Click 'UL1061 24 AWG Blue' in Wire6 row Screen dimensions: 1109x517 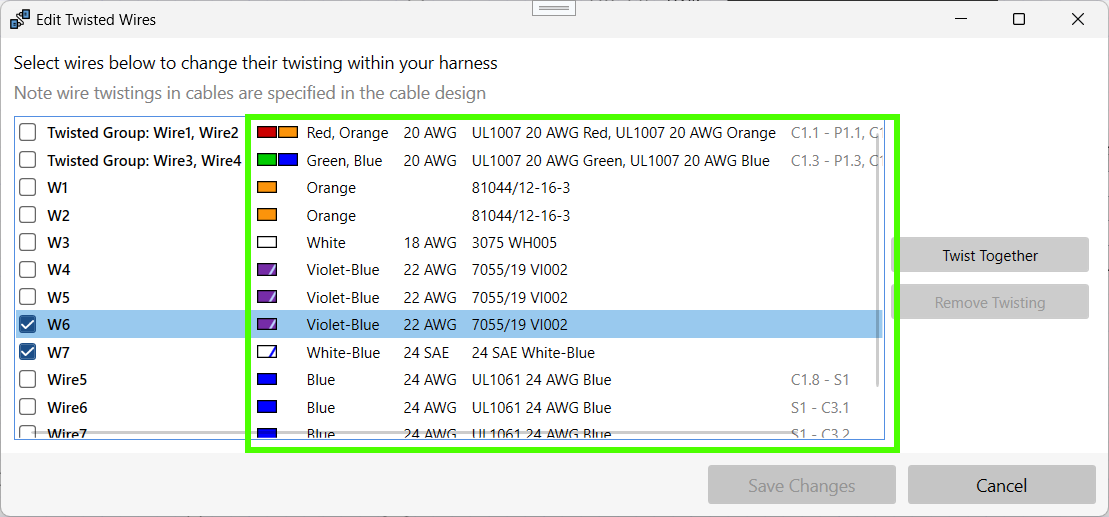(x=541, y=408)
